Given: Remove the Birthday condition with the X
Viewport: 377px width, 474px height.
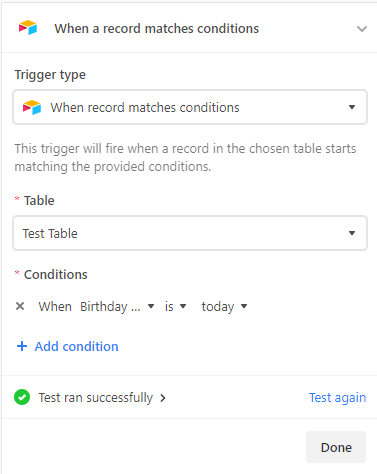Looking at the screenshot, I should (20, 306).
